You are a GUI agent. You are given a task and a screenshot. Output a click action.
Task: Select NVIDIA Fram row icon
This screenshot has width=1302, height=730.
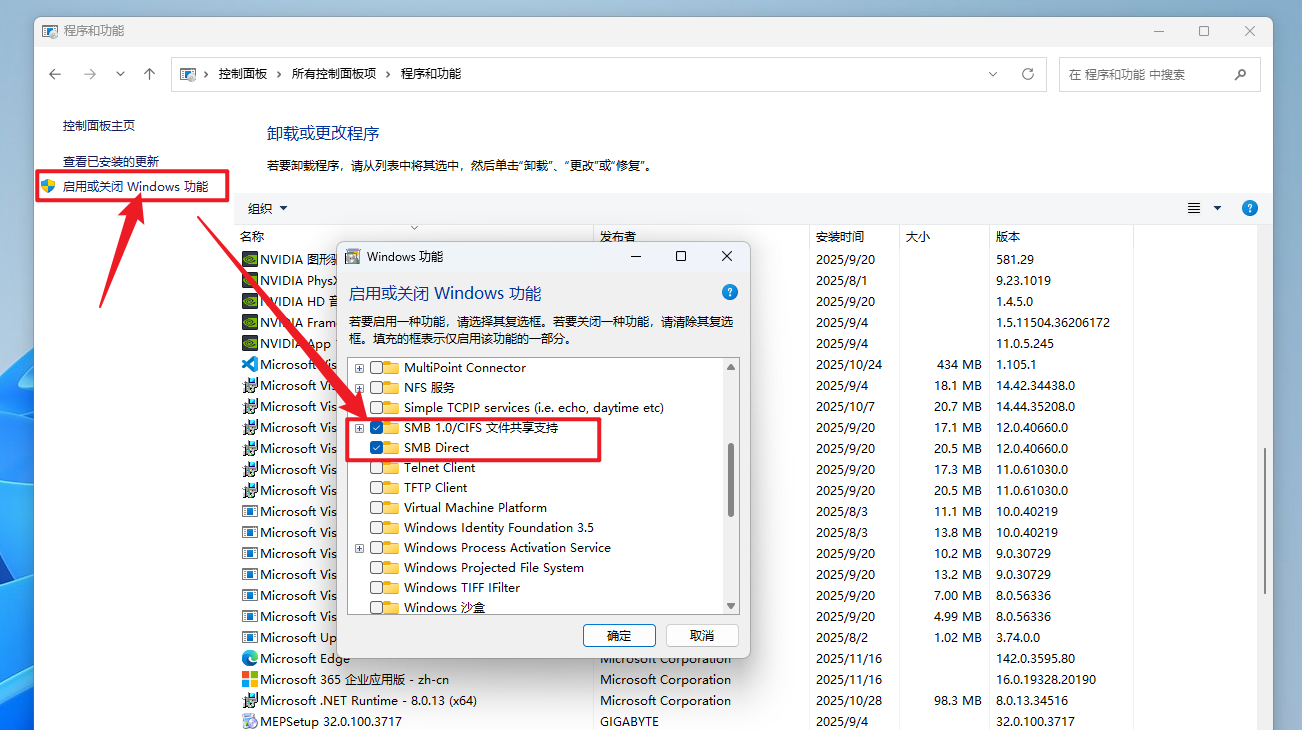pos(250,322)
